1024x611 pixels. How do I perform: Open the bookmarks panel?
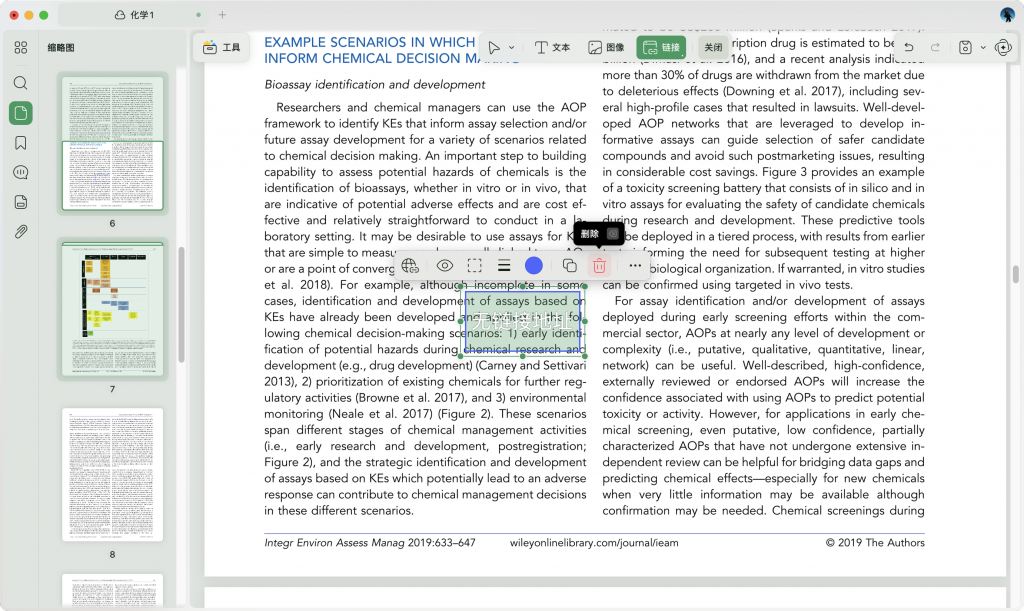[21, 143]
